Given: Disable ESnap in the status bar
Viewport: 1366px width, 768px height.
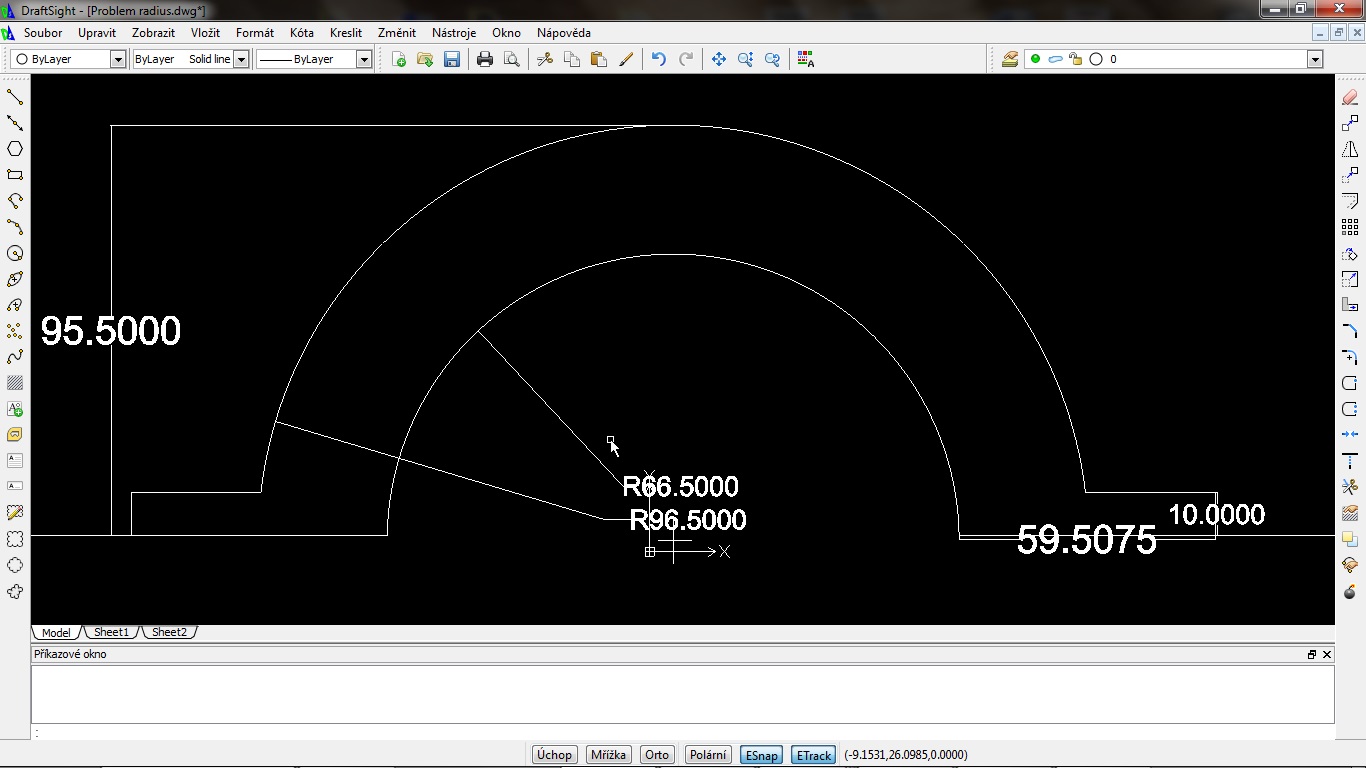Looking at the screenshot, I should [761, 755].
